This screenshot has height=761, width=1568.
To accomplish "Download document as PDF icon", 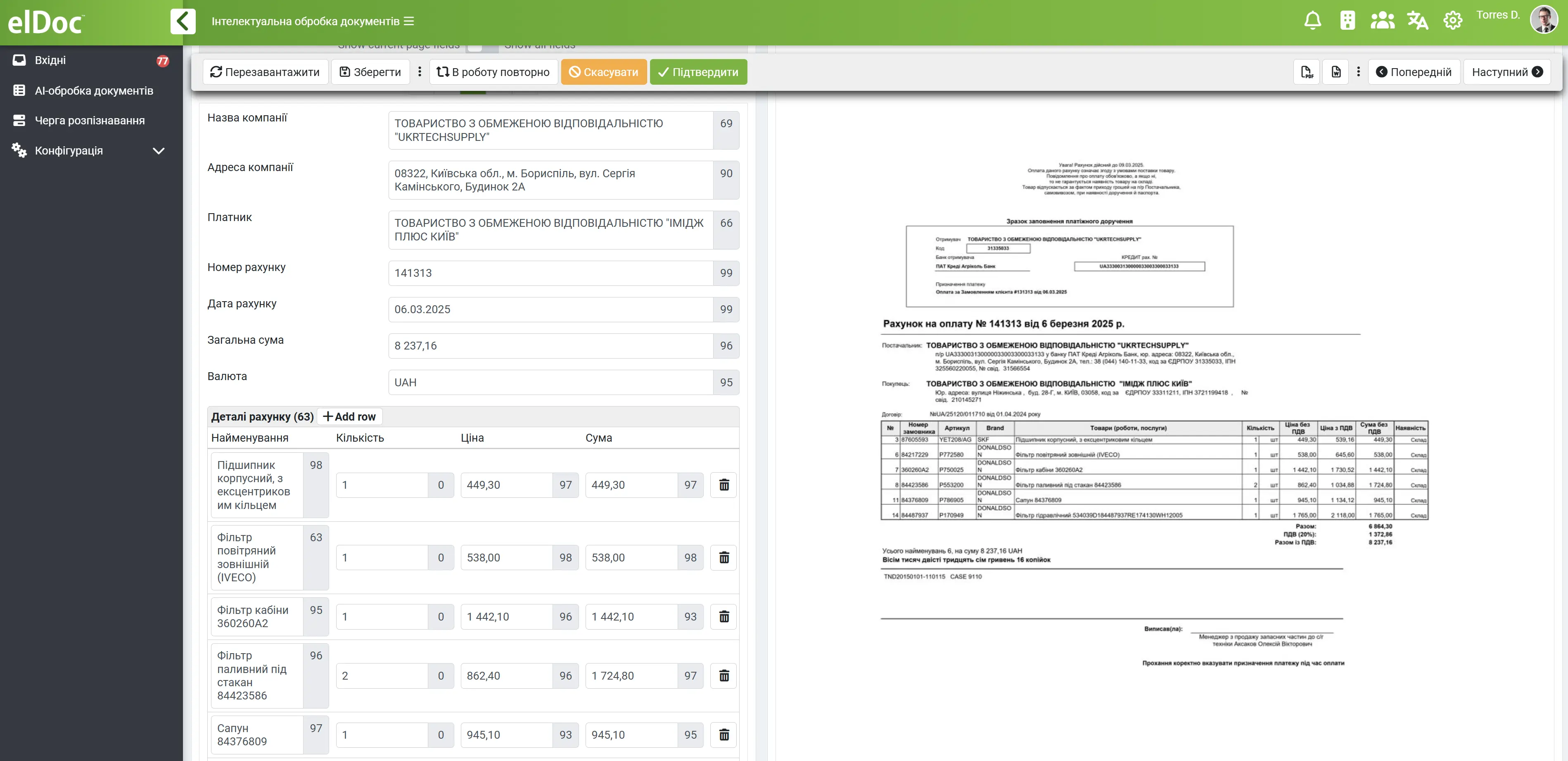I will click(1306, 72).
